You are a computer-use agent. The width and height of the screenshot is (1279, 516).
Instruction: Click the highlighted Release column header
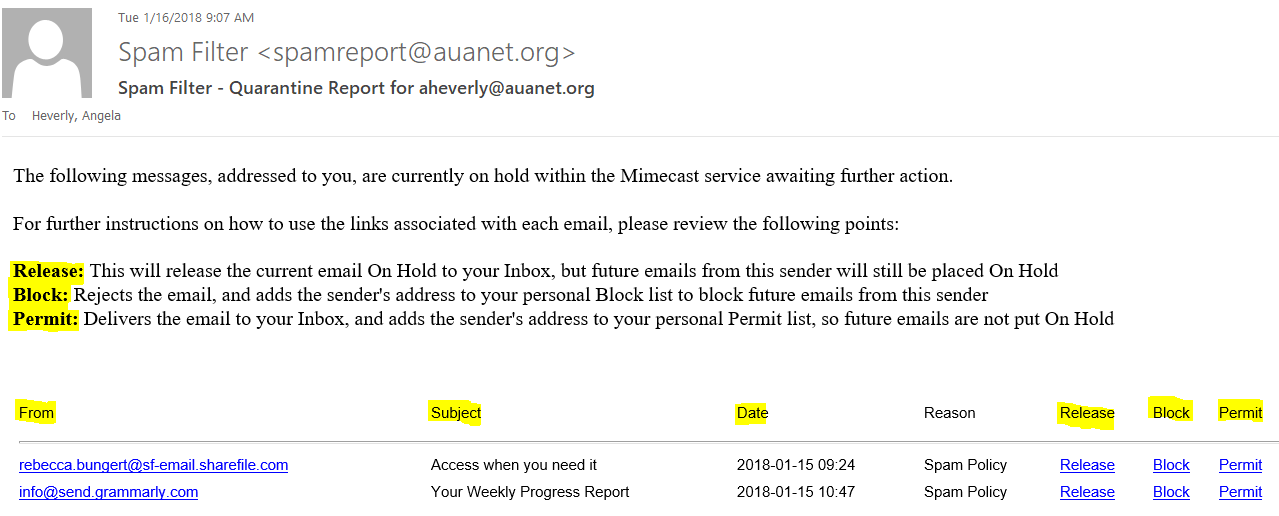coord(1087,413)
